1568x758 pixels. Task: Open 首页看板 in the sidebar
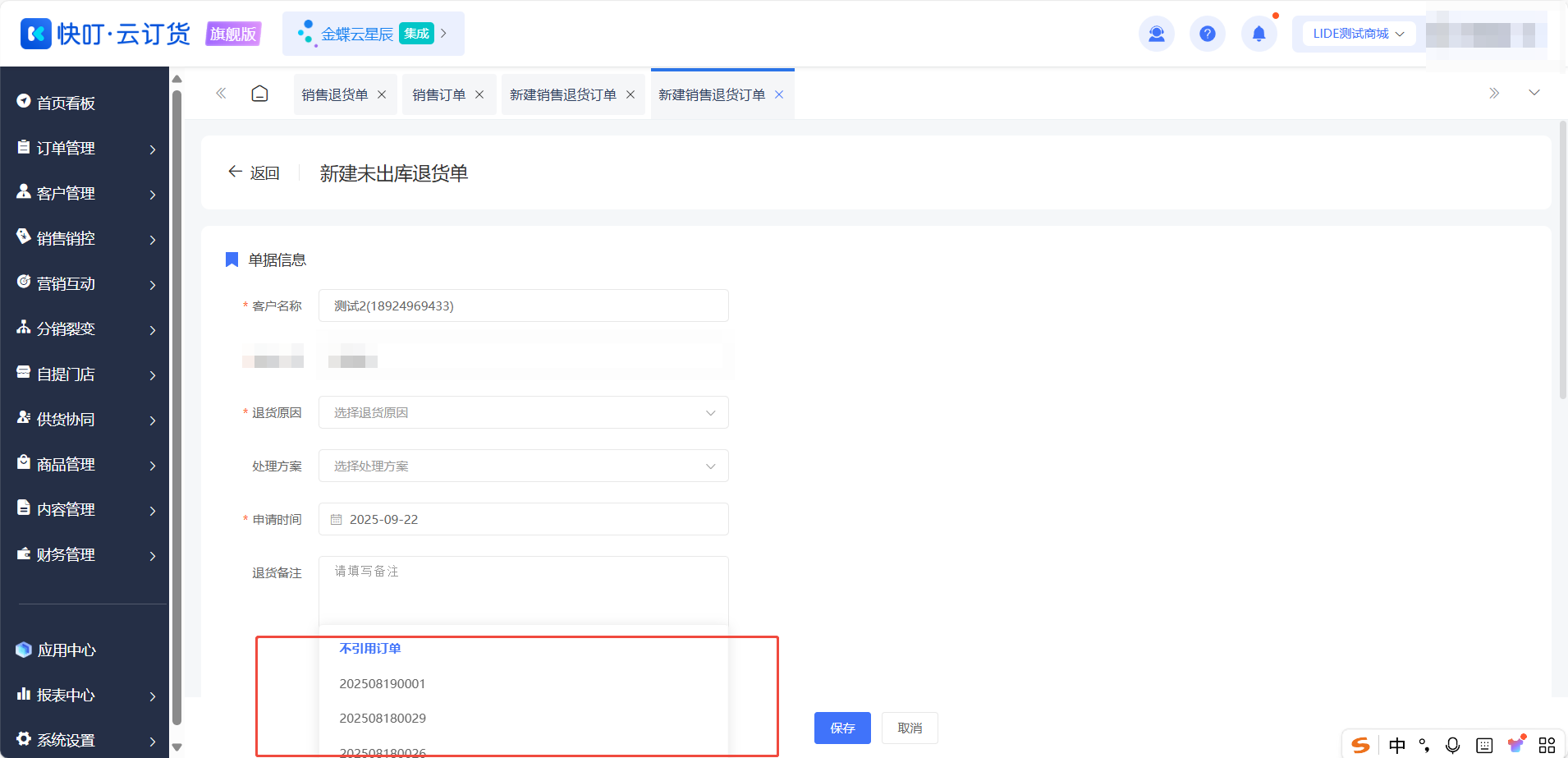[85, 103]
